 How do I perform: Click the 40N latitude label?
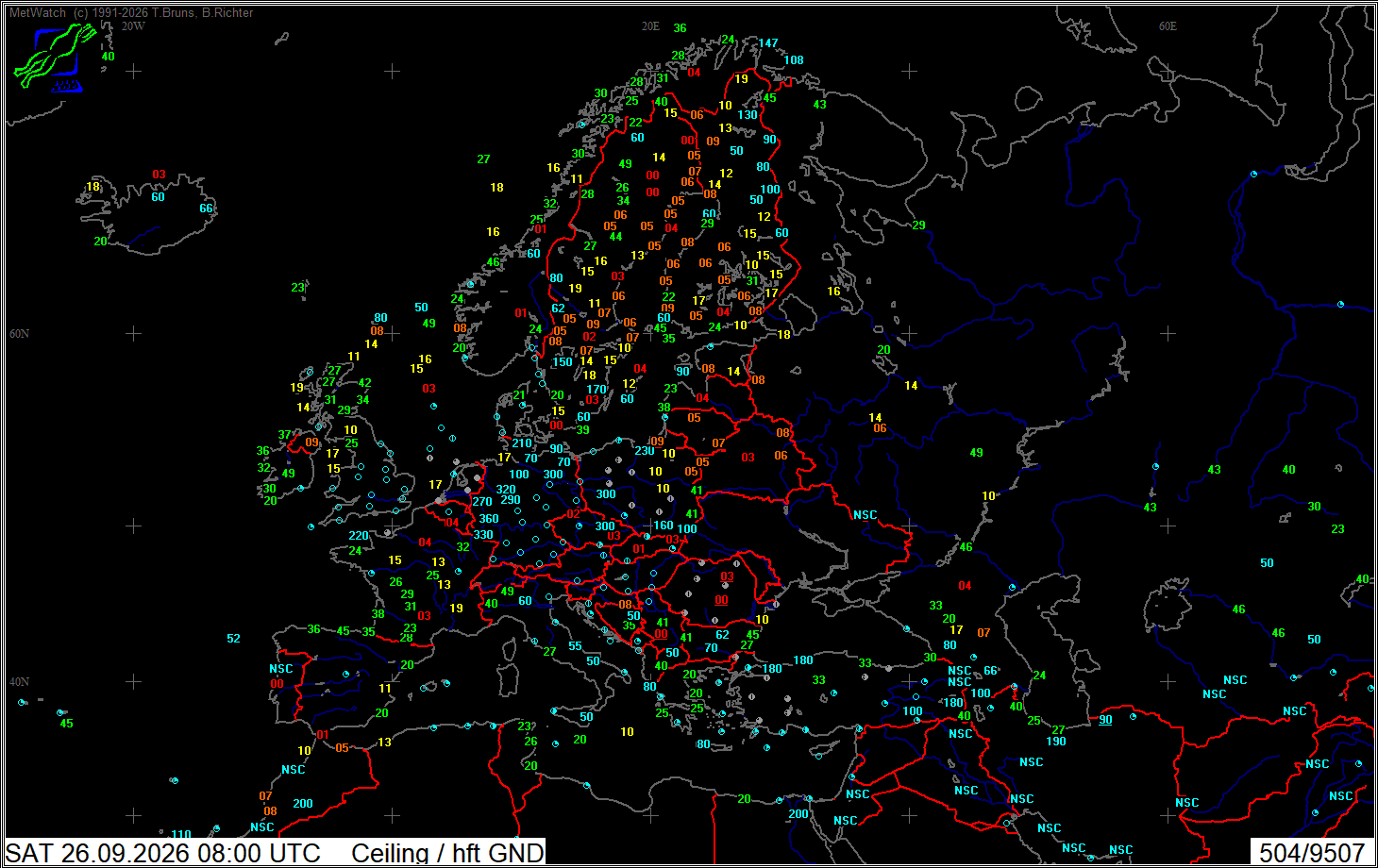pyautogui.click(x=19, y=682)
